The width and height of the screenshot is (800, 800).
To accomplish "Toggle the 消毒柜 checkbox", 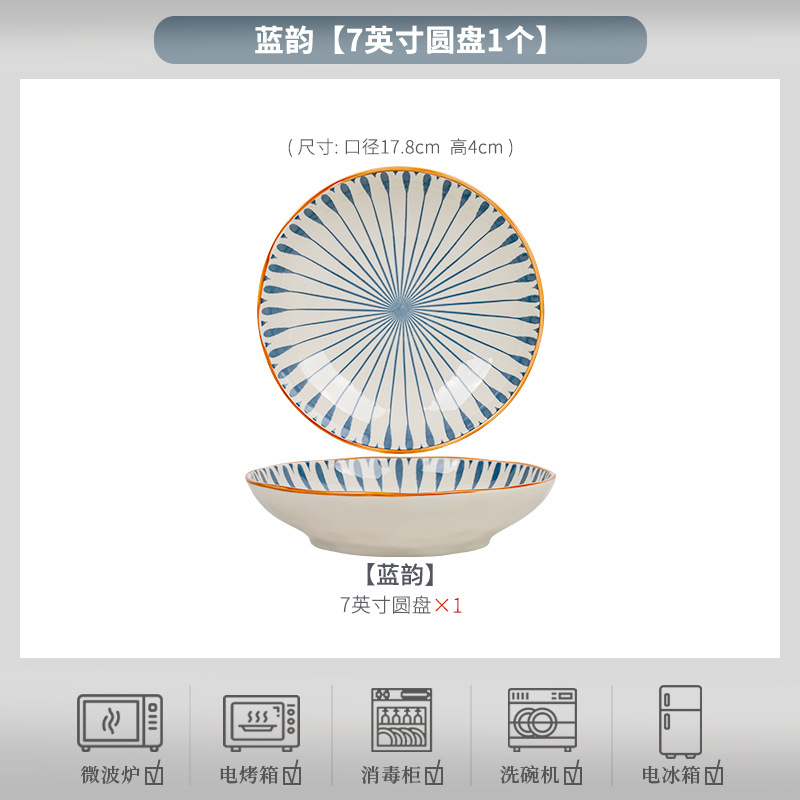I will [x=434, y=773].
